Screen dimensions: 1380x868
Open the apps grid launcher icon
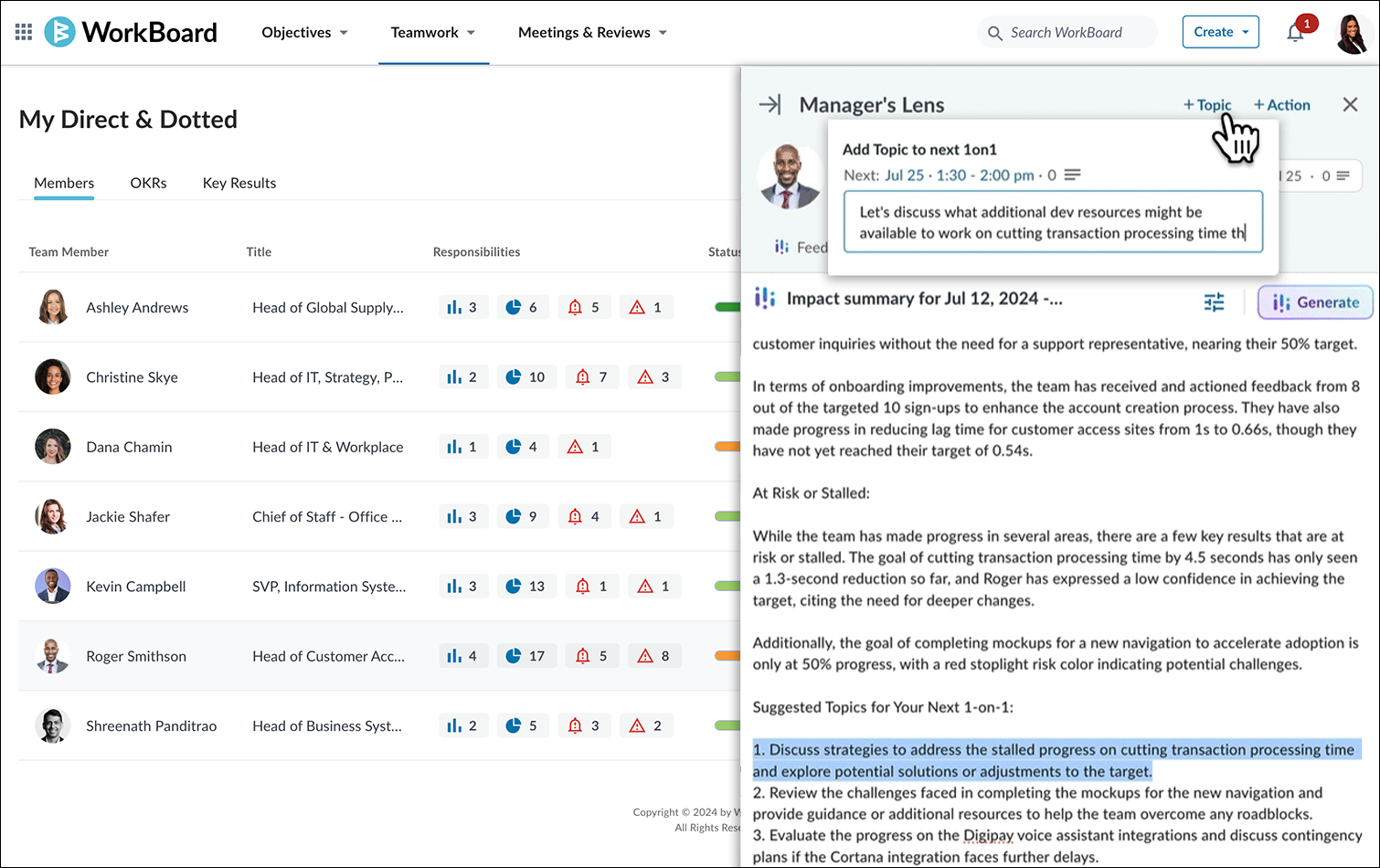(24, 32)
